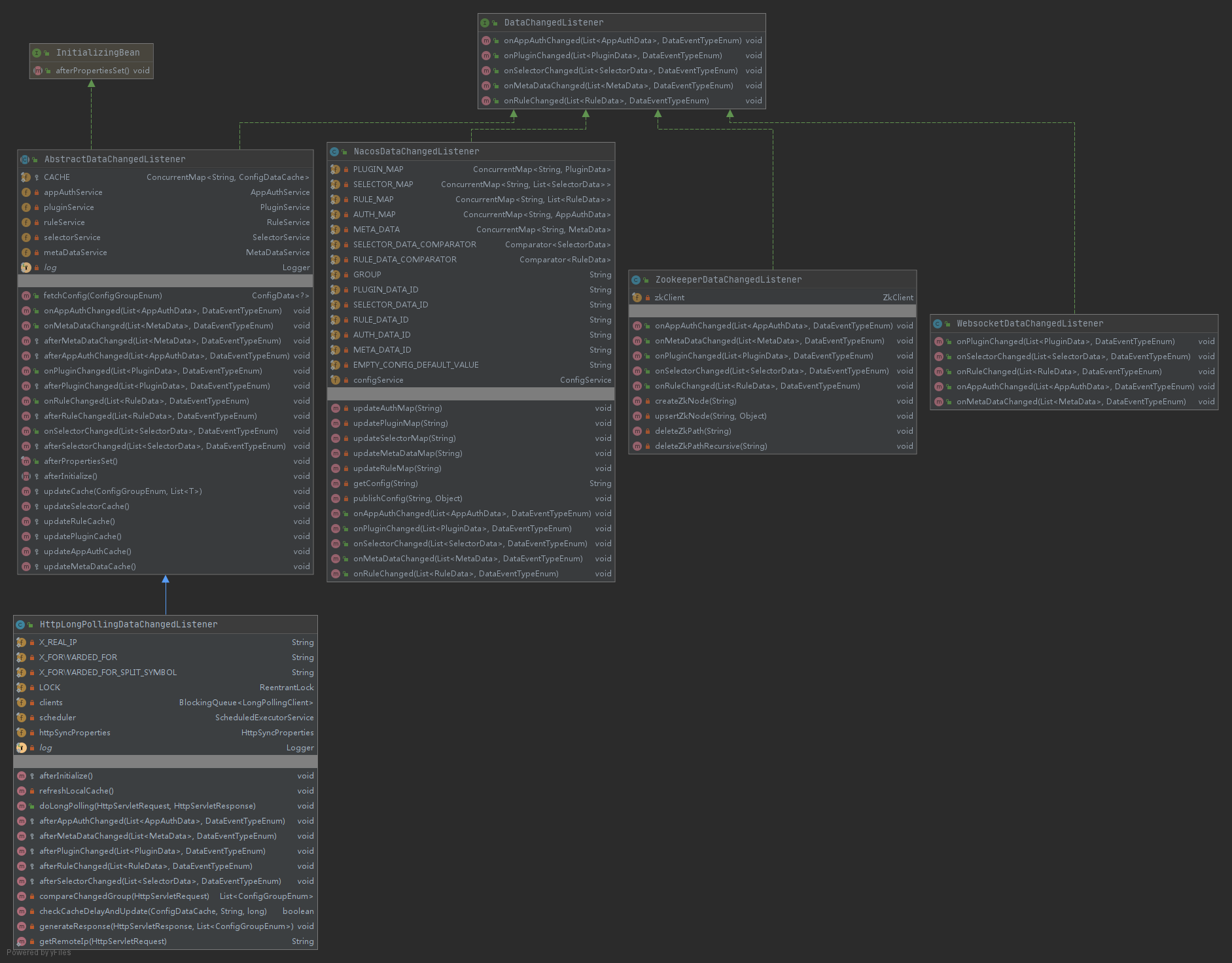The width and height of the screenshot is (1232, 963).
Task: Click the checkCacheDelayAndUpdate method row
Action: pyautogui.click(x=166, y=911)
